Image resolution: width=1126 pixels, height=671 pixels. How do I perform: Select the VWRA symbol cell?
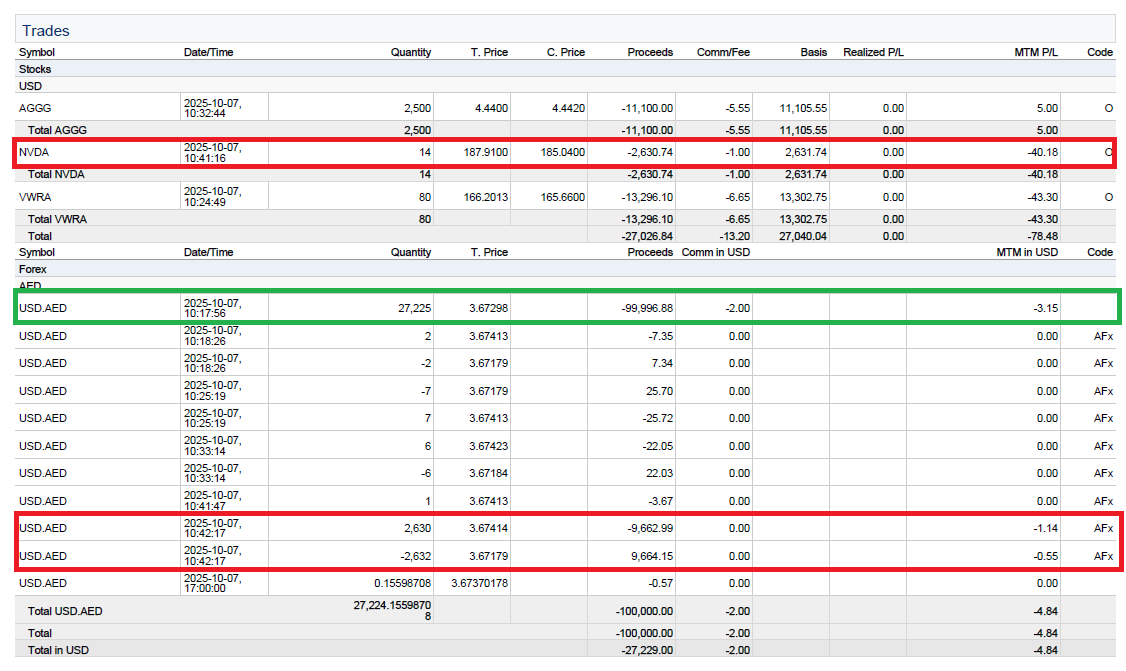point(35,197)
